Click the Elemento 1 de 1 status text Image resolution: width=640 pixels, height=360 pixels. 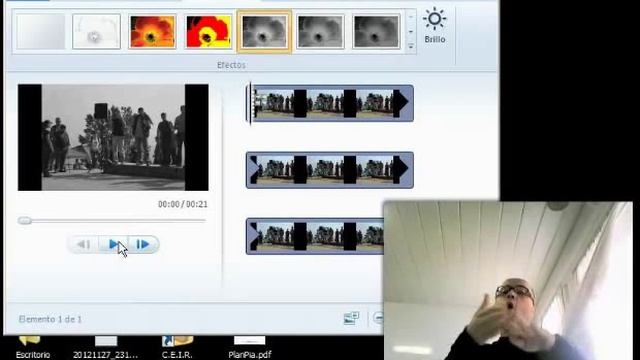[x=50, y=319]
